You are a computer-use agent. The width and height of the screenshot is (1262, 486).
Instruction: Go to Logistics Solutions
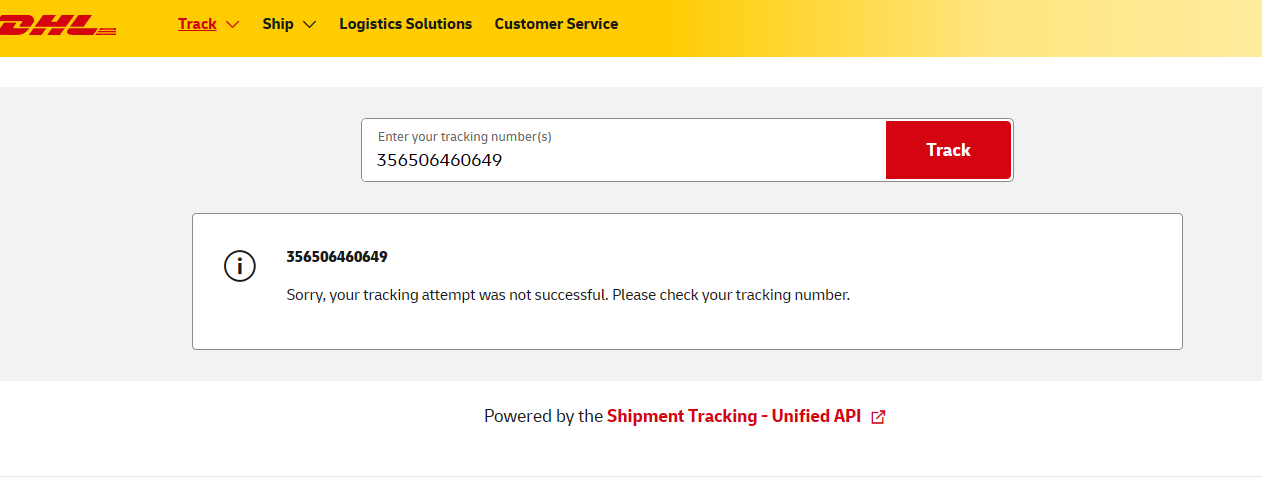pos(405,24)
